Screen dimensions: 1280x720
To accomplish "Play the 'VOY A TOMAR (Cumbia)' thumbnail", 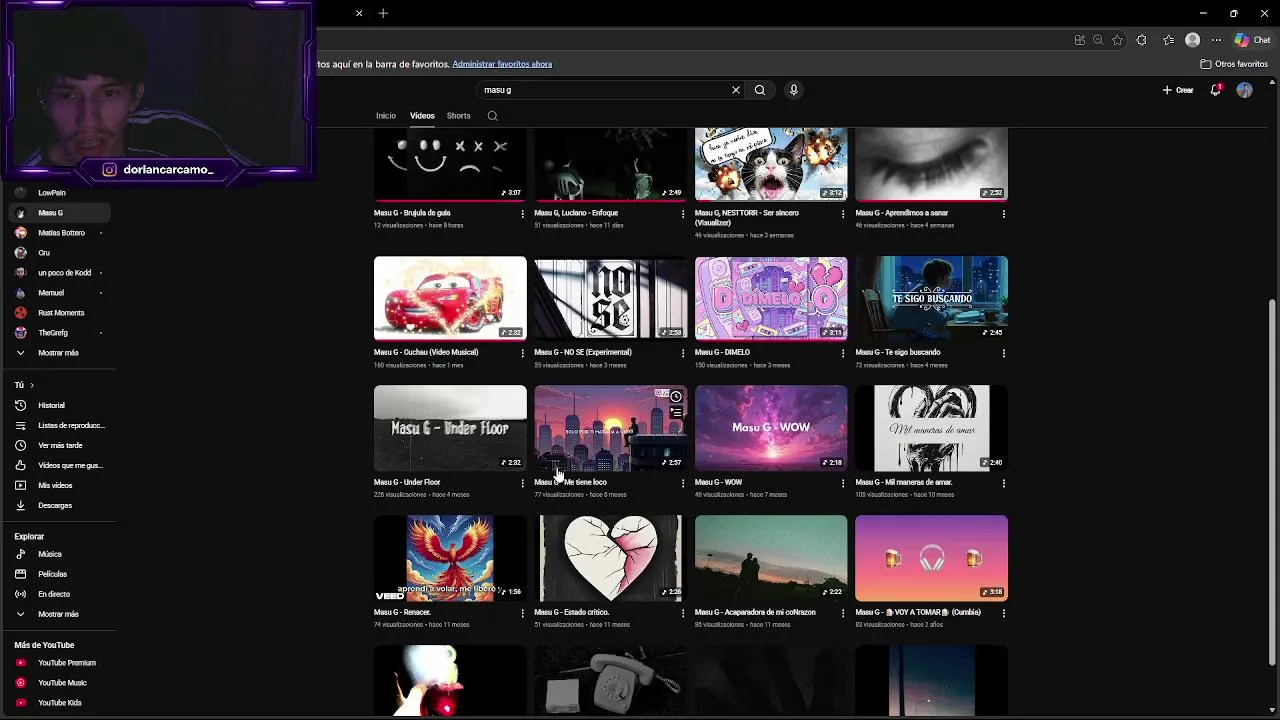I will [932, 558].
